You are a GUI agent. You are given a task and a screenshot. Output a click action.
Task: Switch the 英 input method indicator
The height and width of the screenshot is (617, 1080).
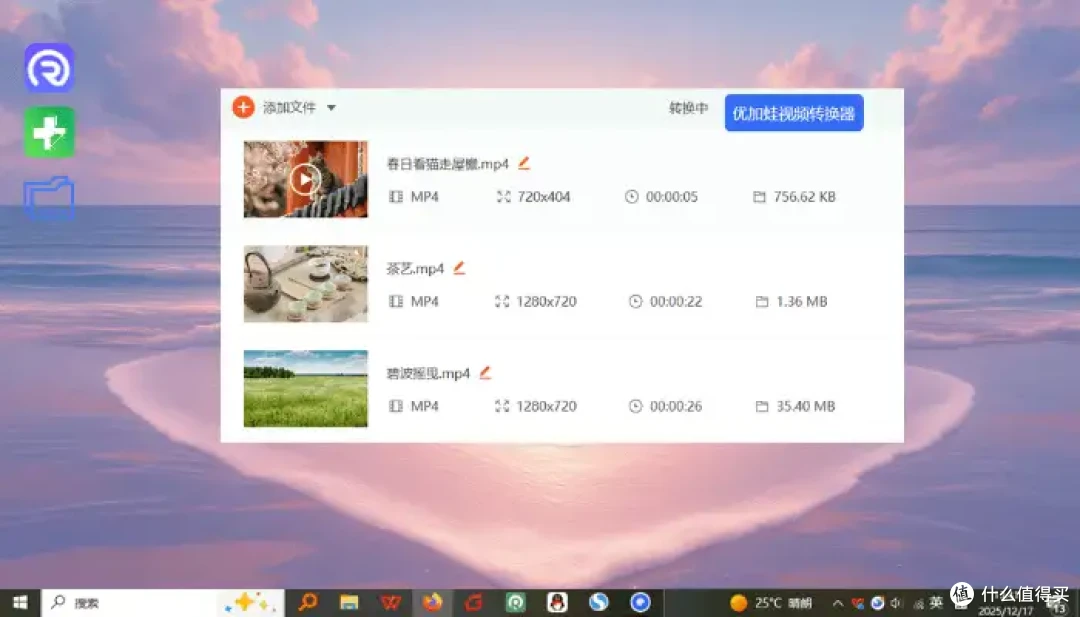(x=935, y=603)
